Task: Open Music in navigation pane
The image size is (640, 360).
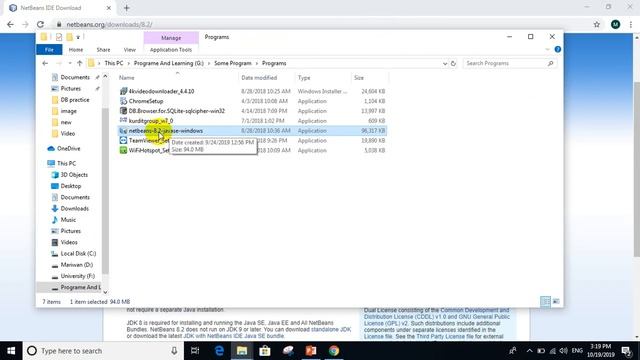Action: 68,220
